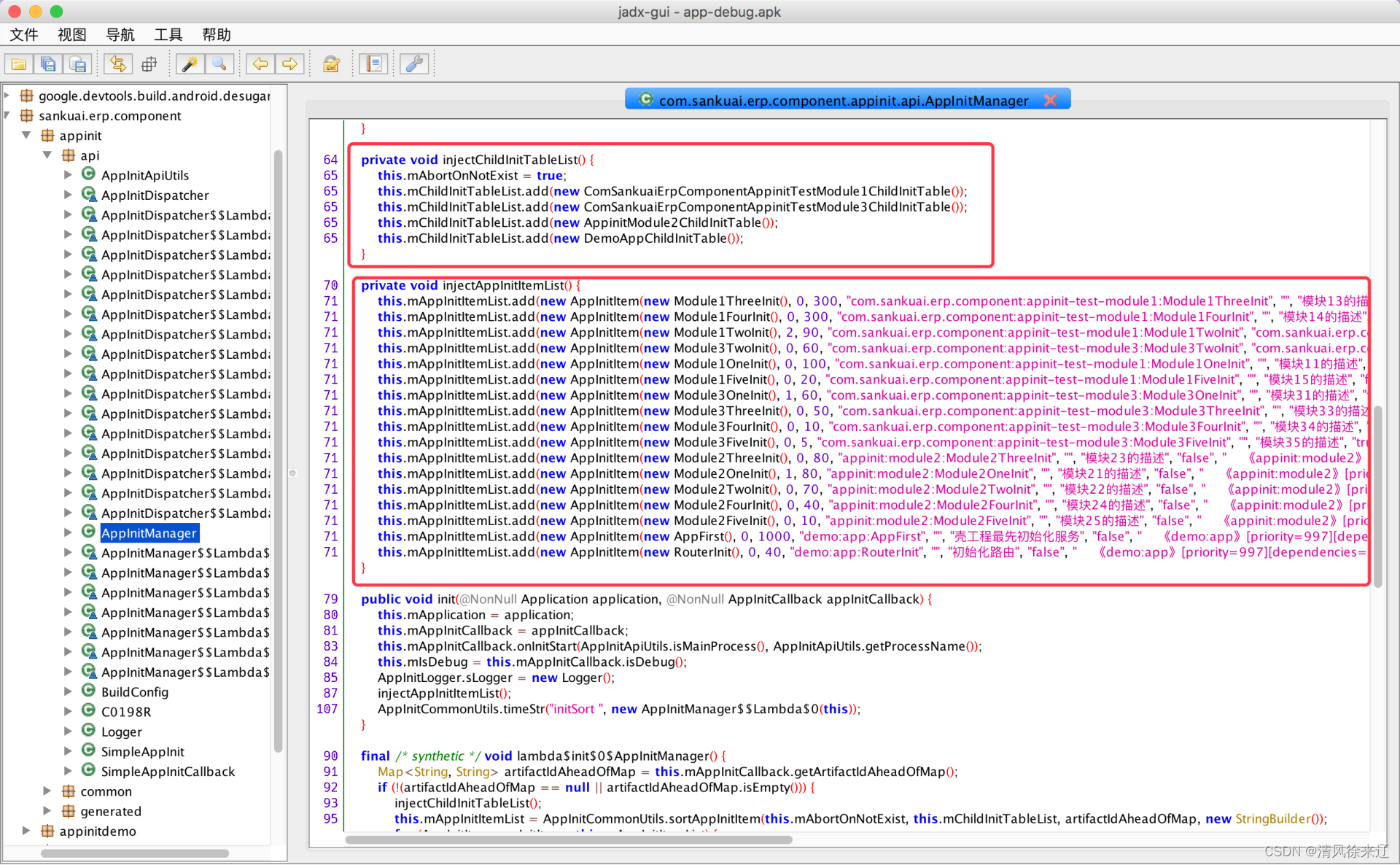
Task: Open text search with the wand icon
Action: point(190,64)
